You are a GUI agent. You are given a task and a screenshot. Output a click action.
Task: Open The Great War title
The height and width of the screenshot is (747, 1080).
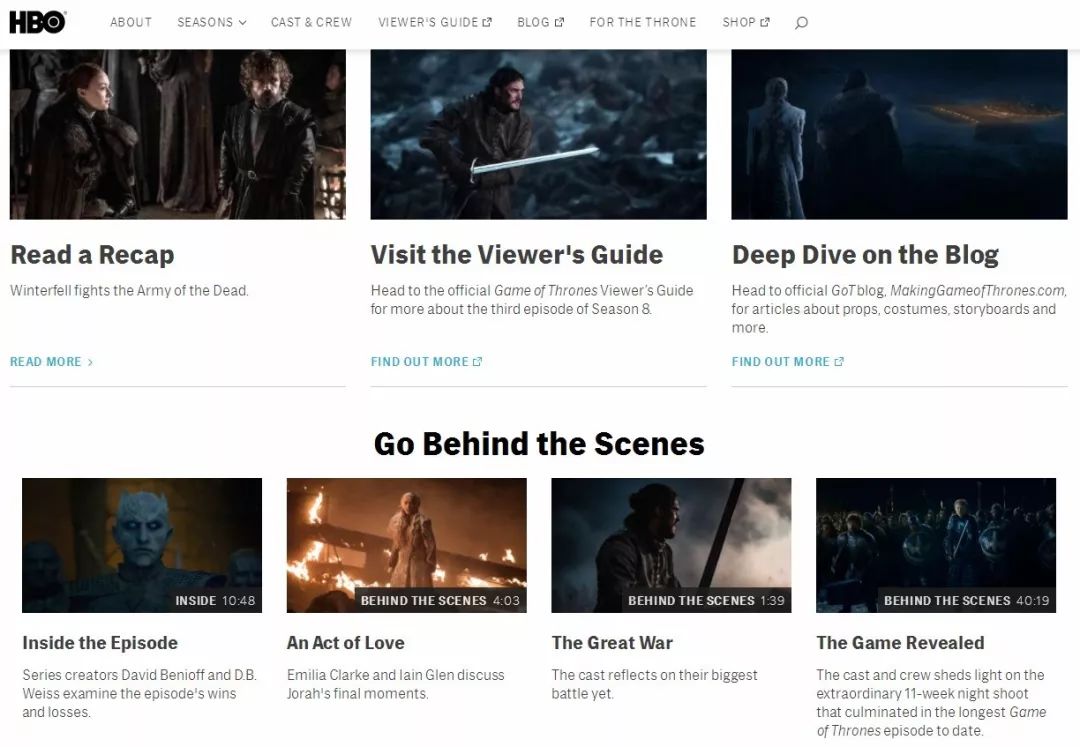[x=612, y=643]
